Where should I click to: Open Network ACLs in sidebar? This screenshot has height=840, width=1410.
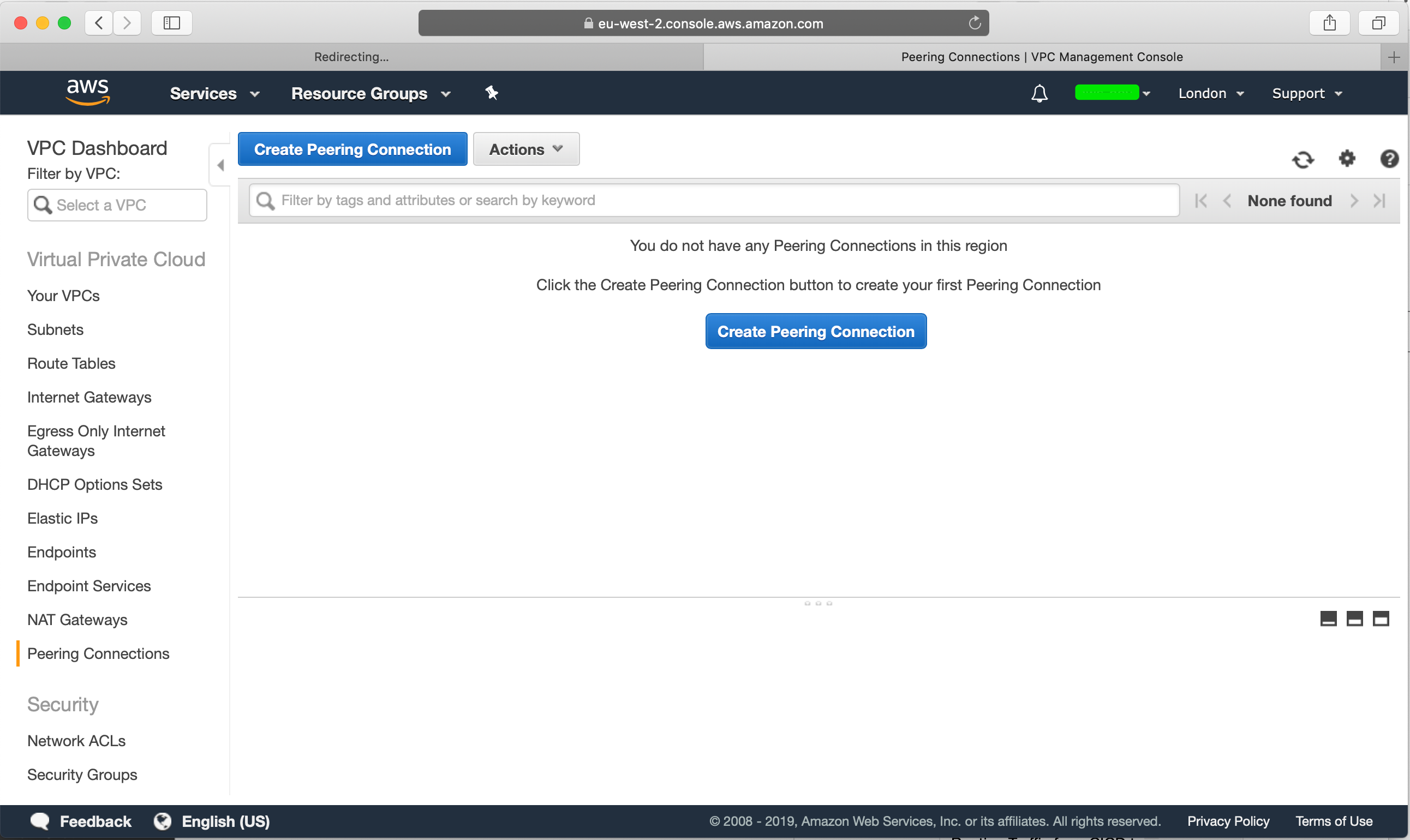[76, 741]
